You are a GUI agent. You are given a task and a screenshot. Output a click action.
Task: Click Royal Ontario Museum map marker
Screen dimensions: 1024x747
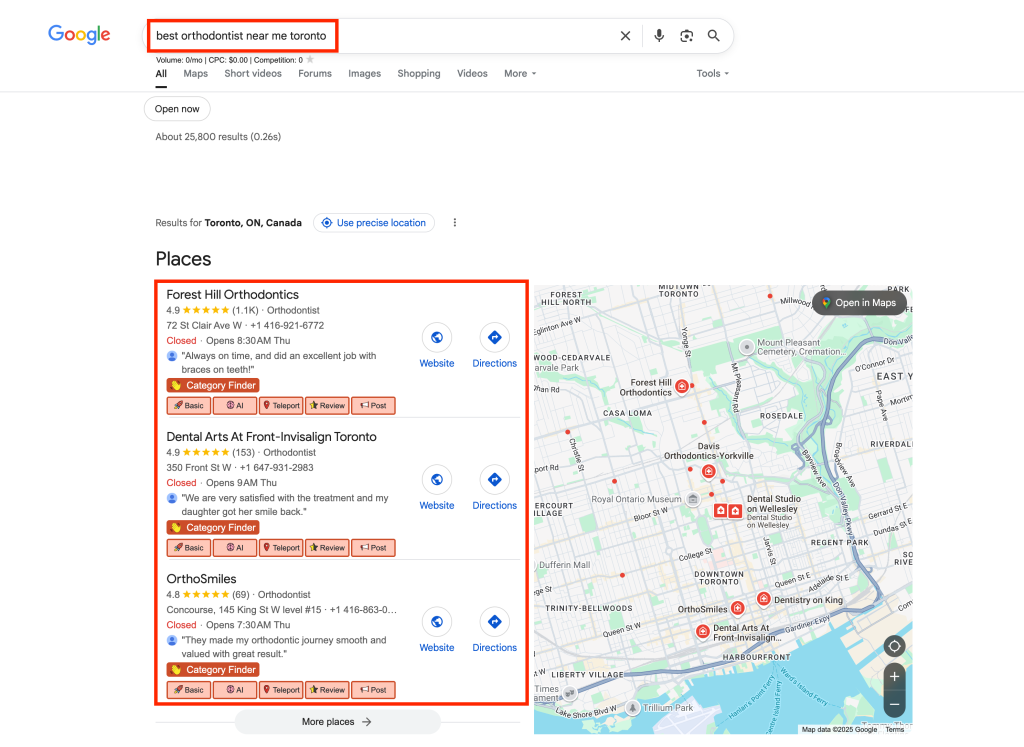(693, 500)
